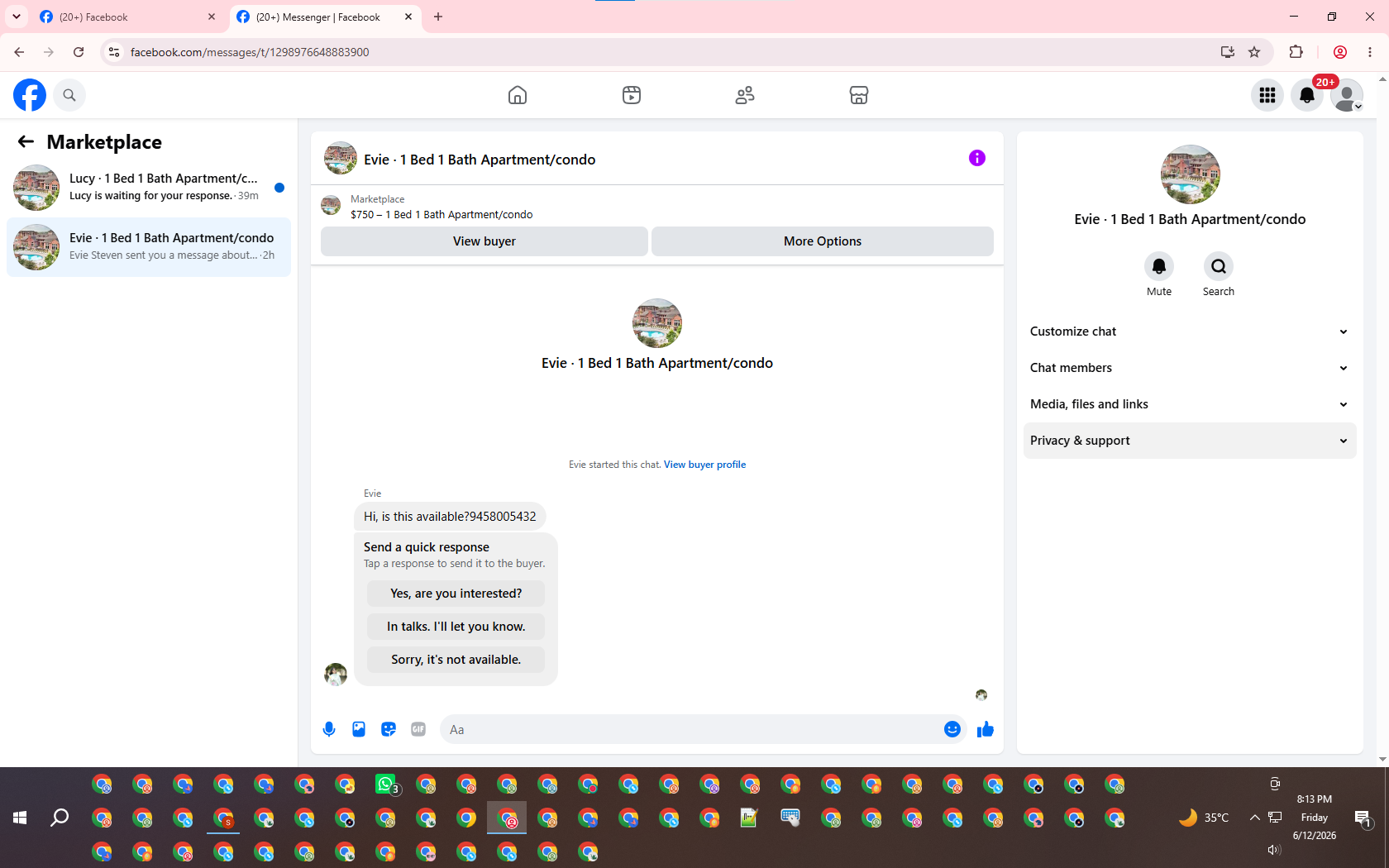Screen dimensions: 1389x868
Task: Open listing thumbnail in right info panel
Action: click(x=1191, y=174)
